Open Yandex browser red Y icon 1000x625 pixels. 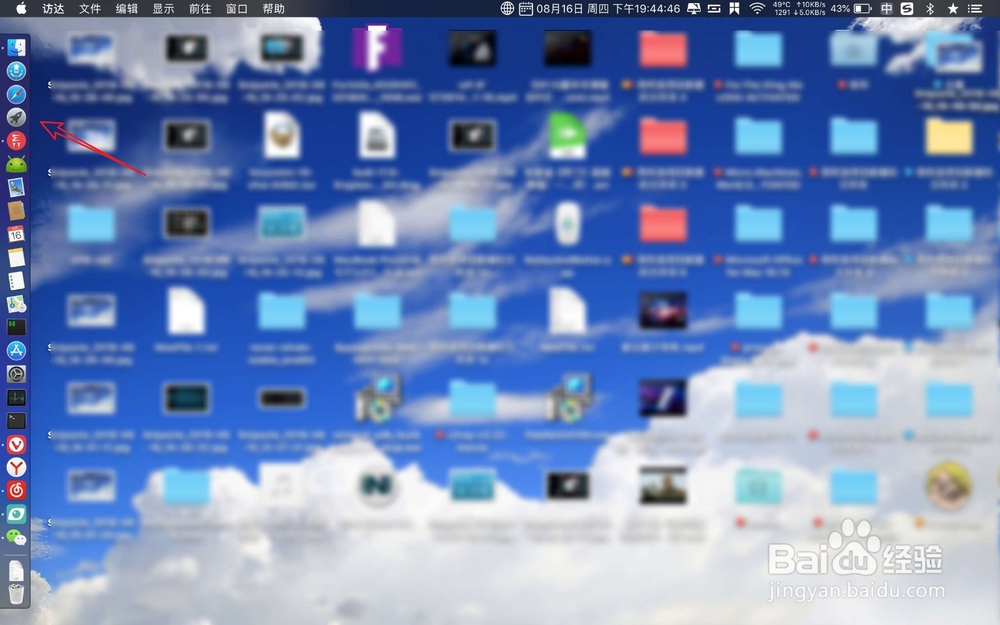16,467
